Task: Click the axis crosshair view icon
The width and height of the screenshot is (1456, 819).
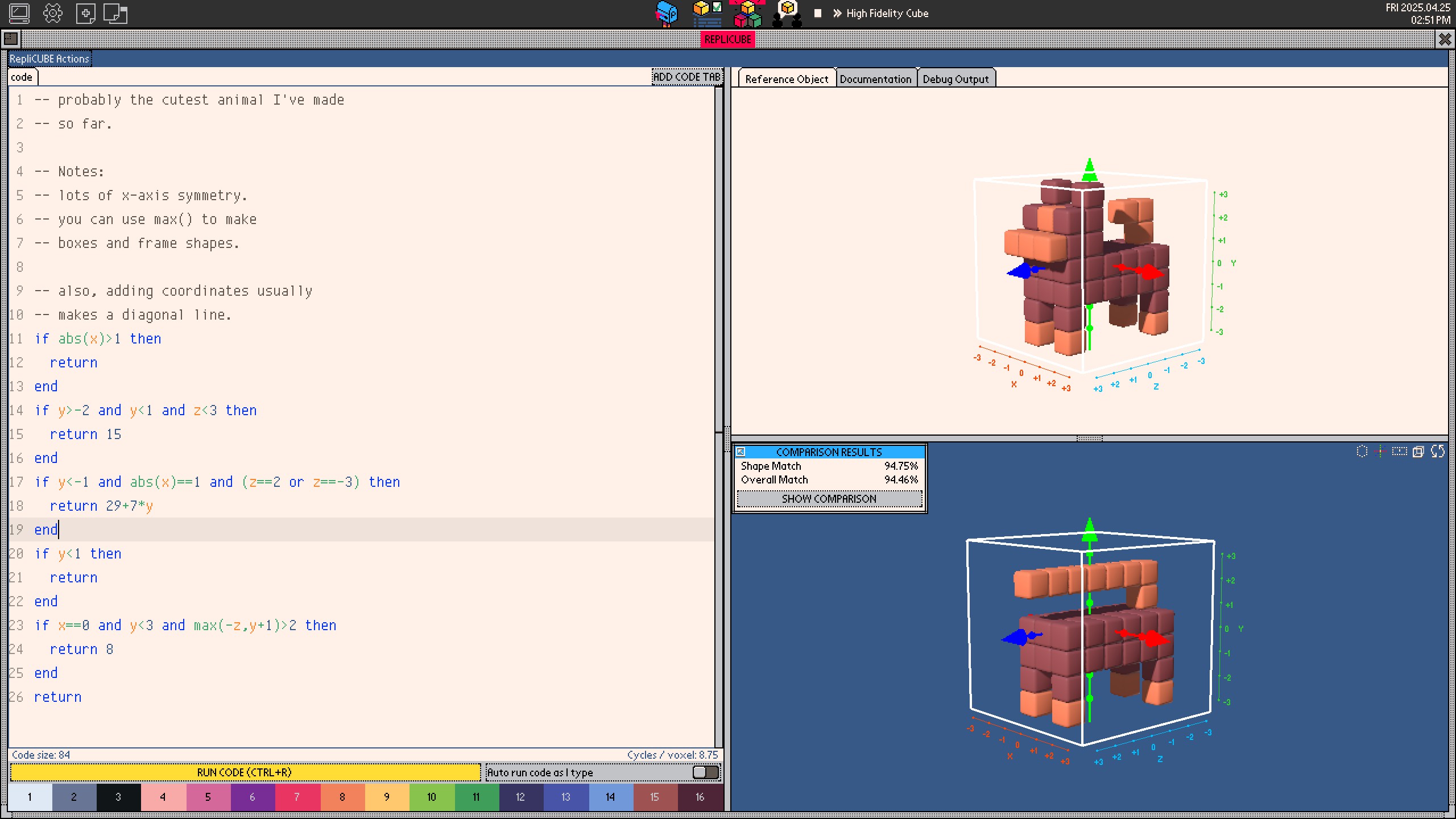Action: pyautogui.click(x=1380, y=452)
